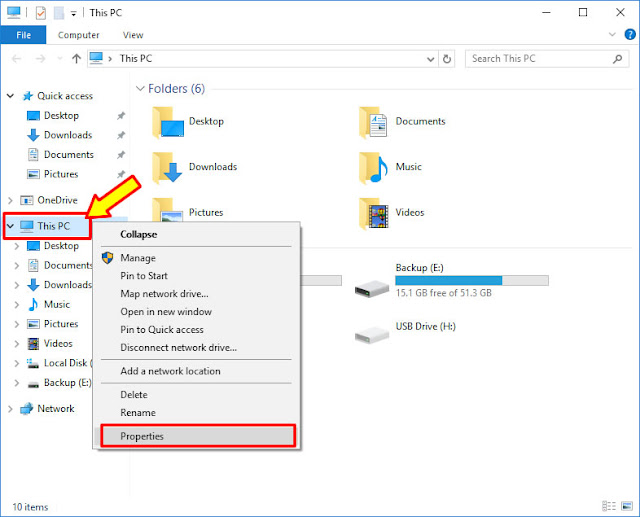Viewport: 640px width, 517px height.
Task: Open the View ribbon tab
Action: coord(133,35)
